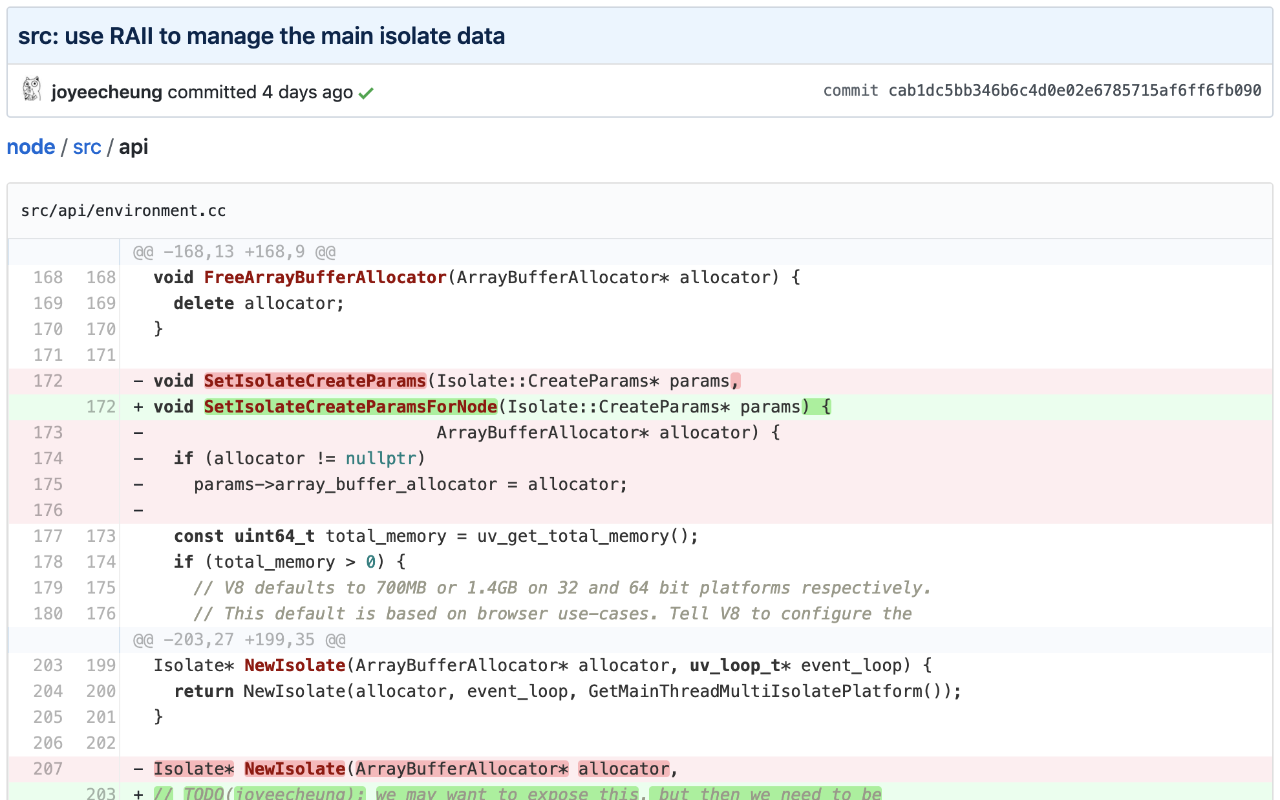Click joyeecheung's owl avatar icon
1280x800 pixels.
click(x=32, y=88)
